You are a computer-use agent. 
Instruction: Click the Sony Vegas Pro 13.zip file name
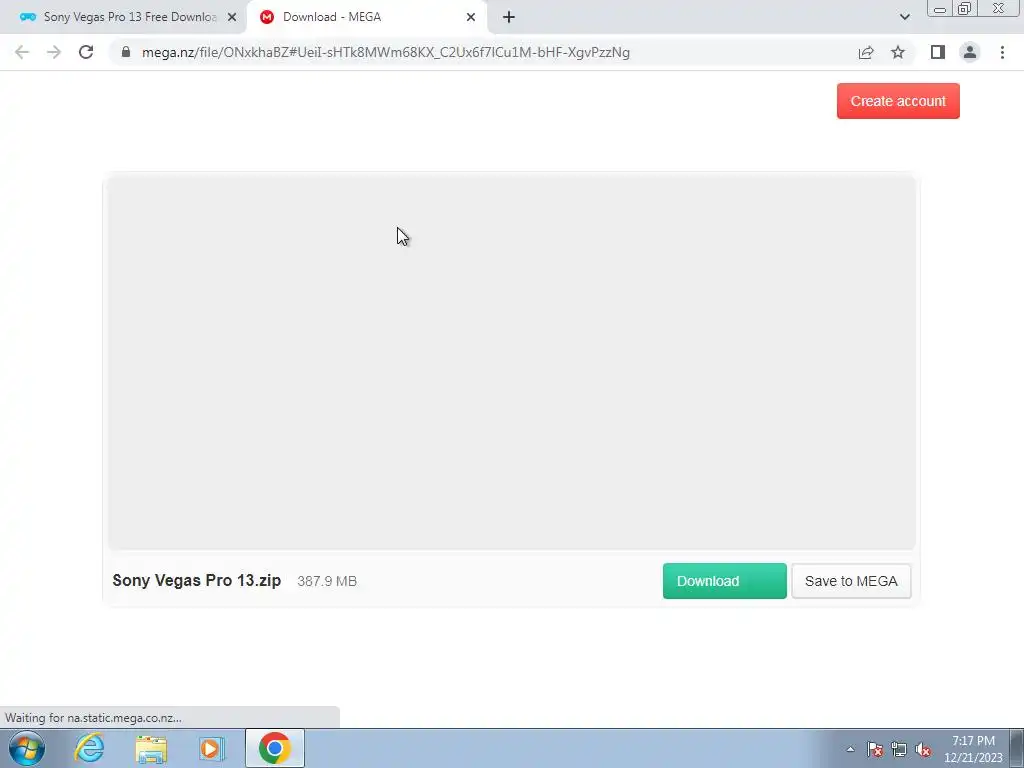pos(197,581)
